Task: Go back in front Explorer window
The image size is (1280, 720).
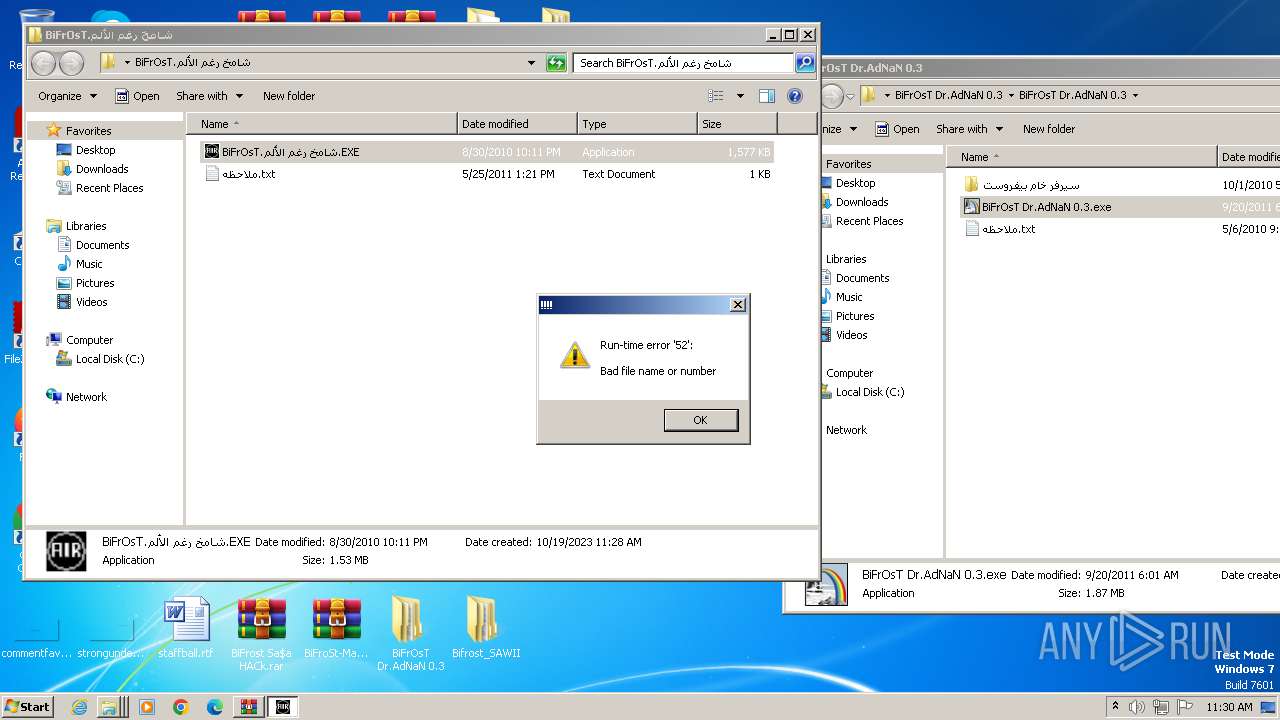Action: tap(43, 63)
